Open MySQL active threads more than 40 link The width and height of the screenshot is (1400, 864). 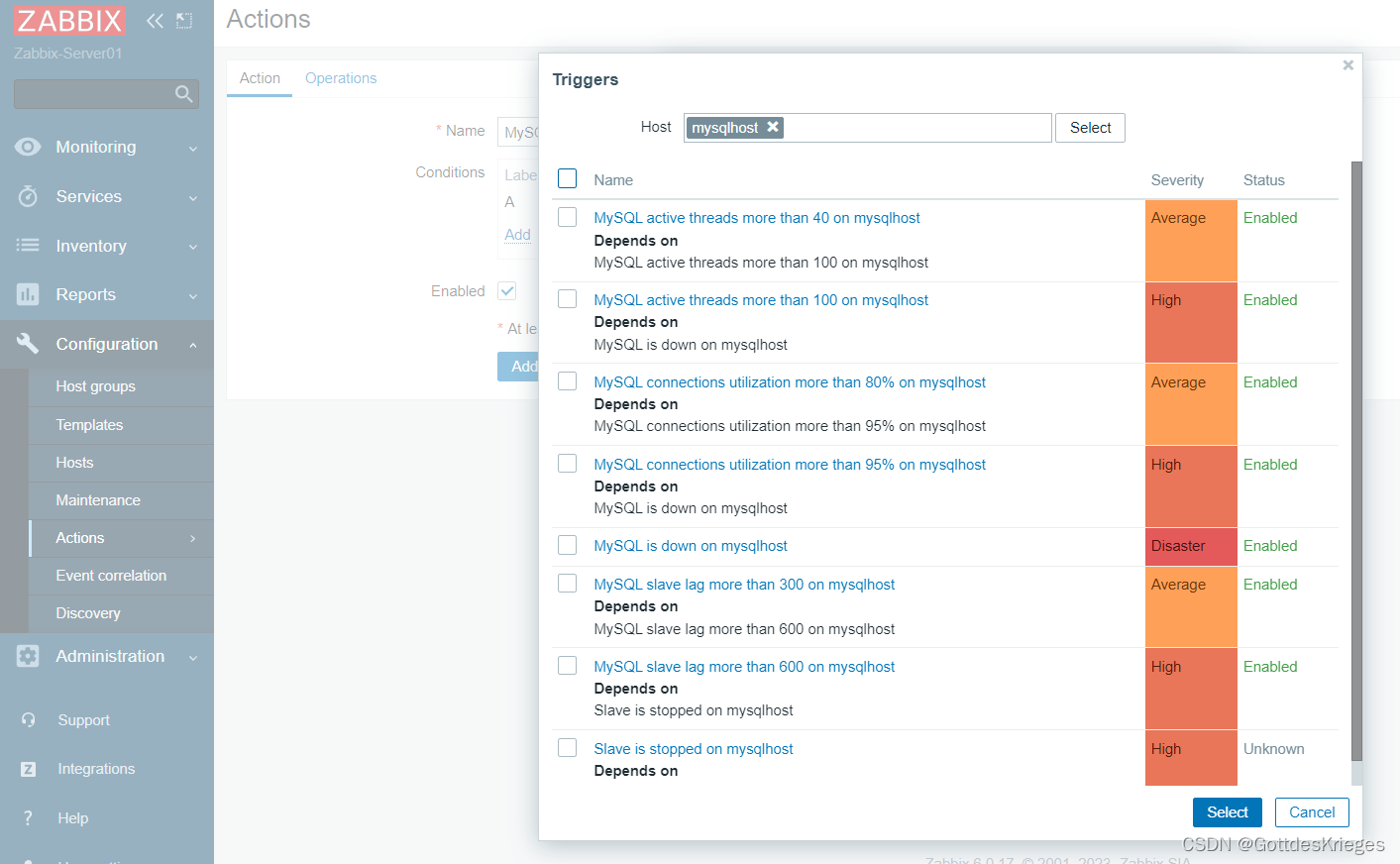(757, 218)
